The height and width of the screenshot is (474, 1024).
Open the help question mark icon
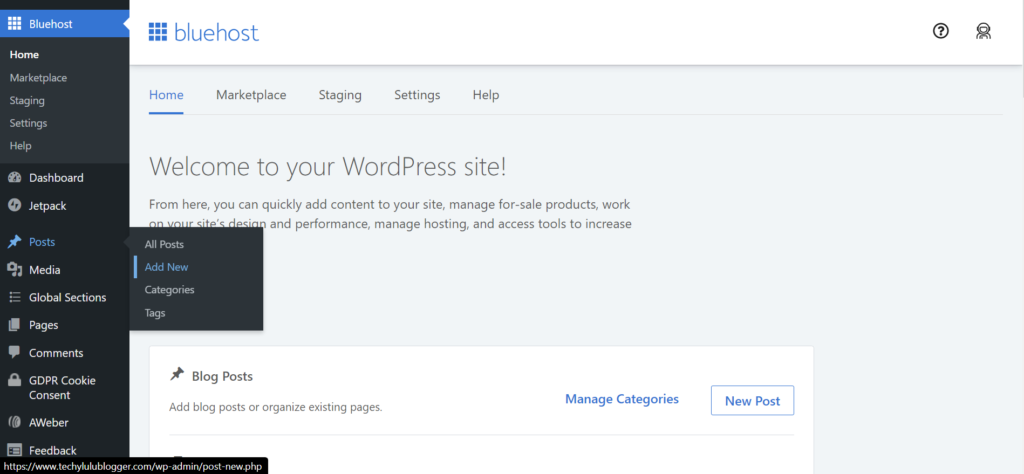tap(940, 31)
